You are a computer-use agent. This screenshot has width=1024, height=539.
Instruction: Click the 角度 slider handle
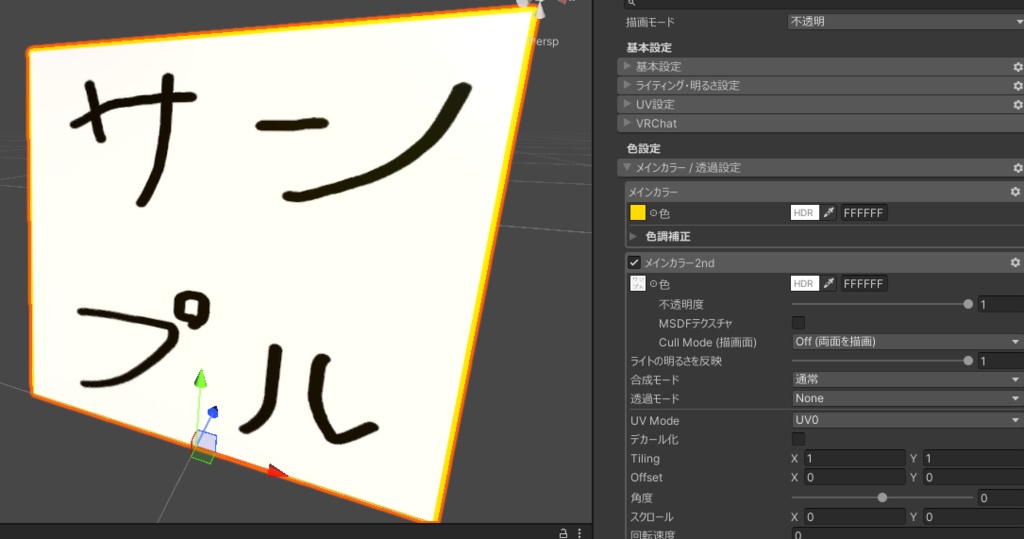pyautogui.click(x=882, y=498)
